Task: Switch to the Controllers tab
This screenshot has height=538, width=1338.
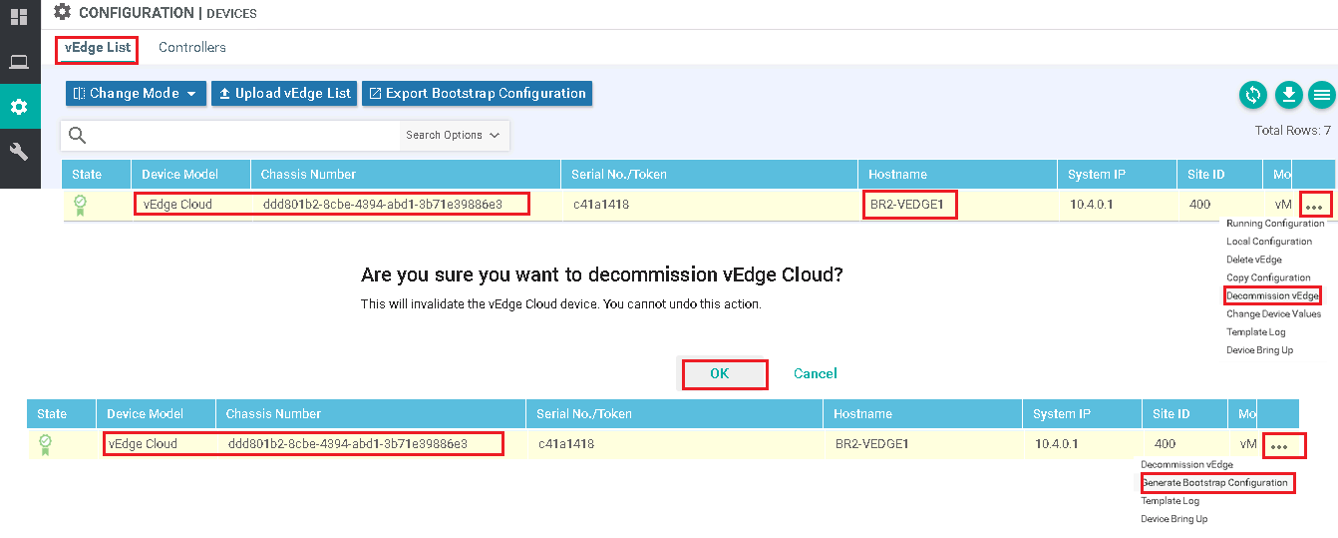Action: (x=192, y=47)
